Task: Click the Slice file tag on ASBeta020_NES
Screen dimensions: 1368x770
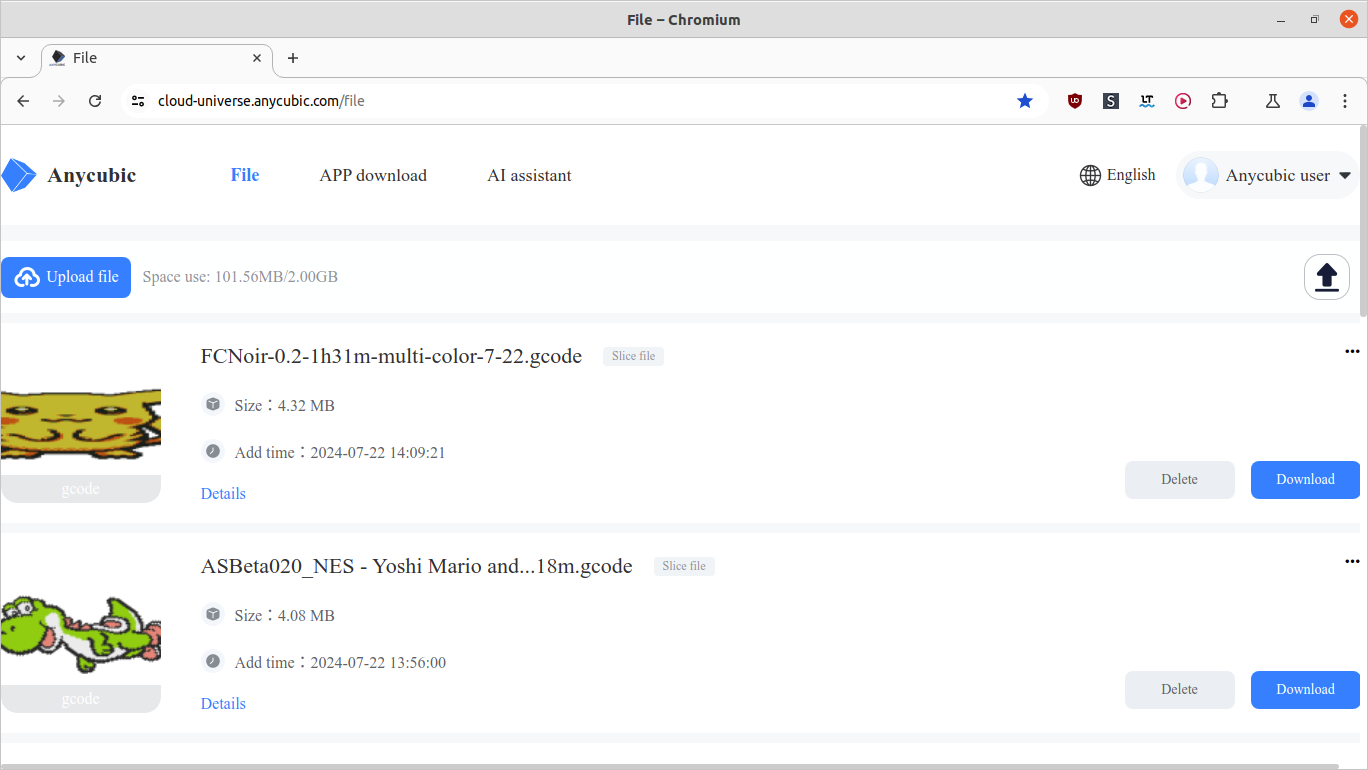Action: tap(684, 566)
